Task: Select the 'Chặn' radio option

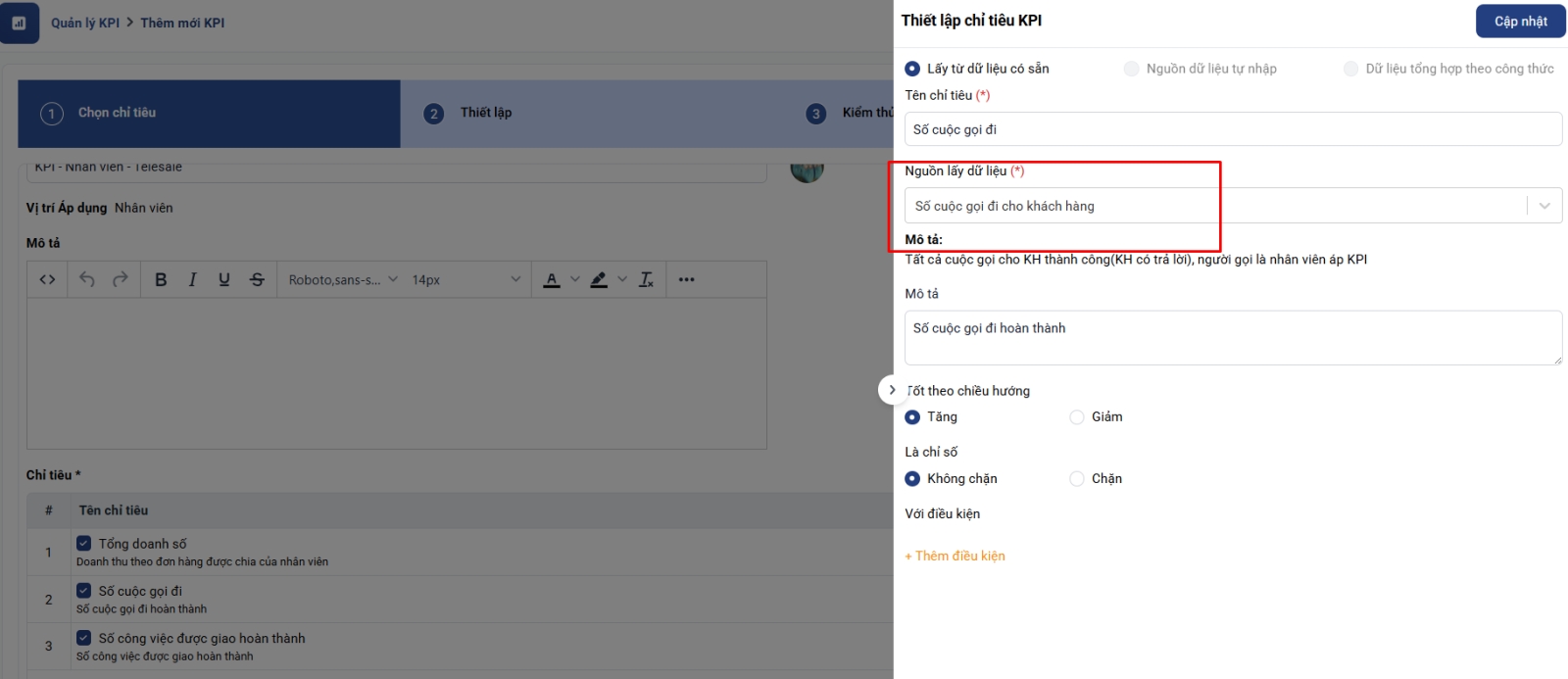Action: pos(1077,479)
